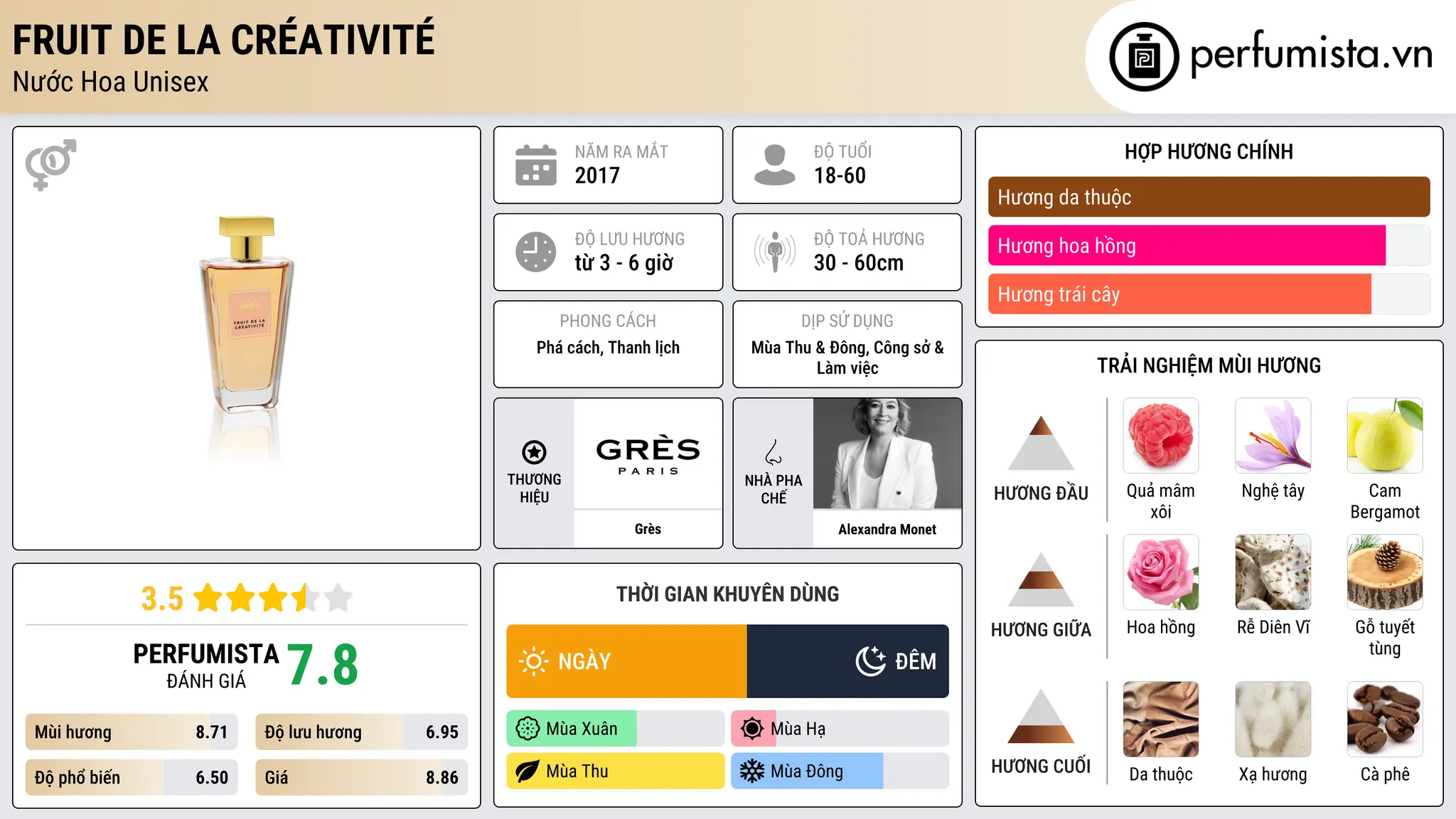Click the occasion text Mùa Thu & Đông

pos(809,348)
